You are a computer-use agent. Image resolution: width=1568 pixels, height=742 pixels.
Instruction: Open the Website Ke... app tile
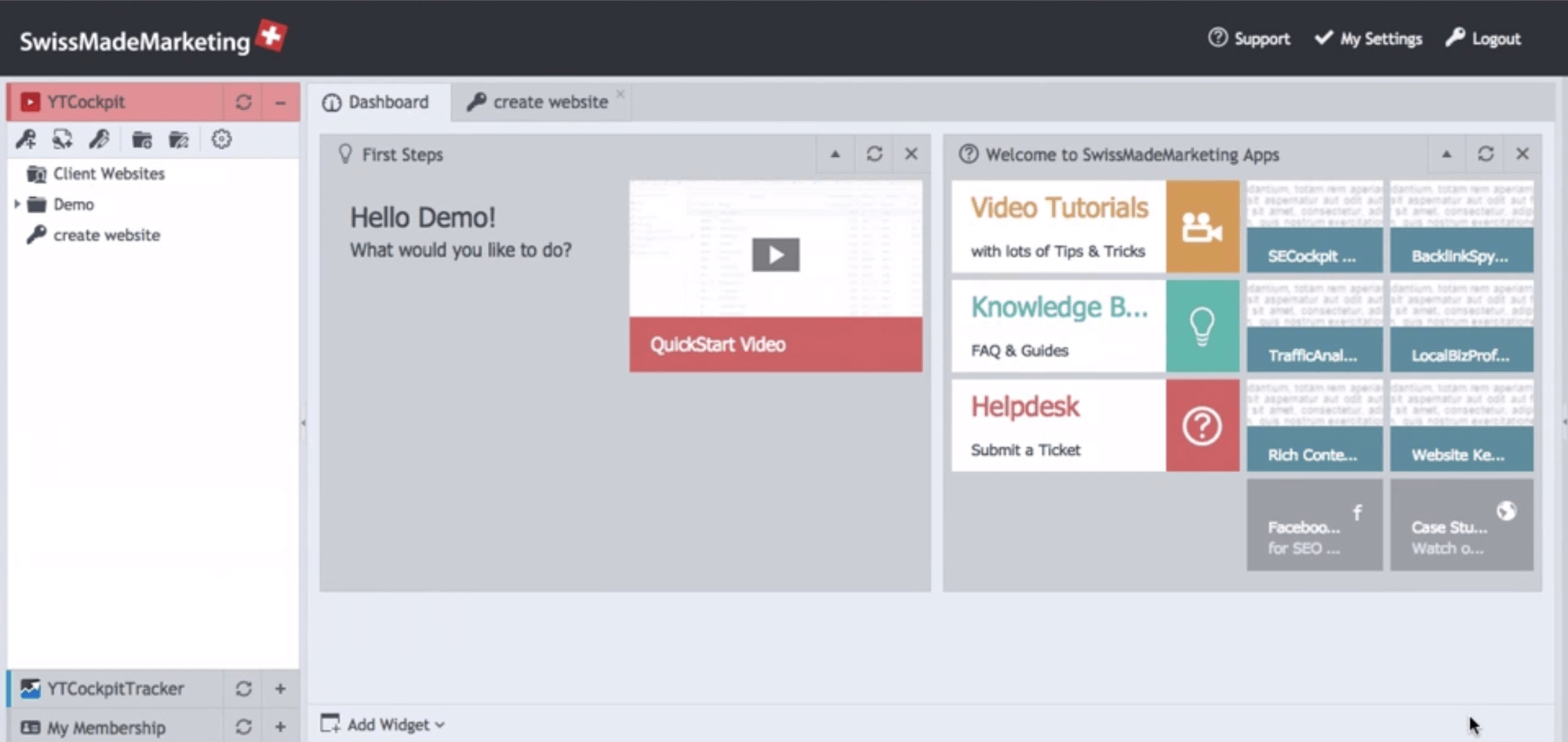1462,426
